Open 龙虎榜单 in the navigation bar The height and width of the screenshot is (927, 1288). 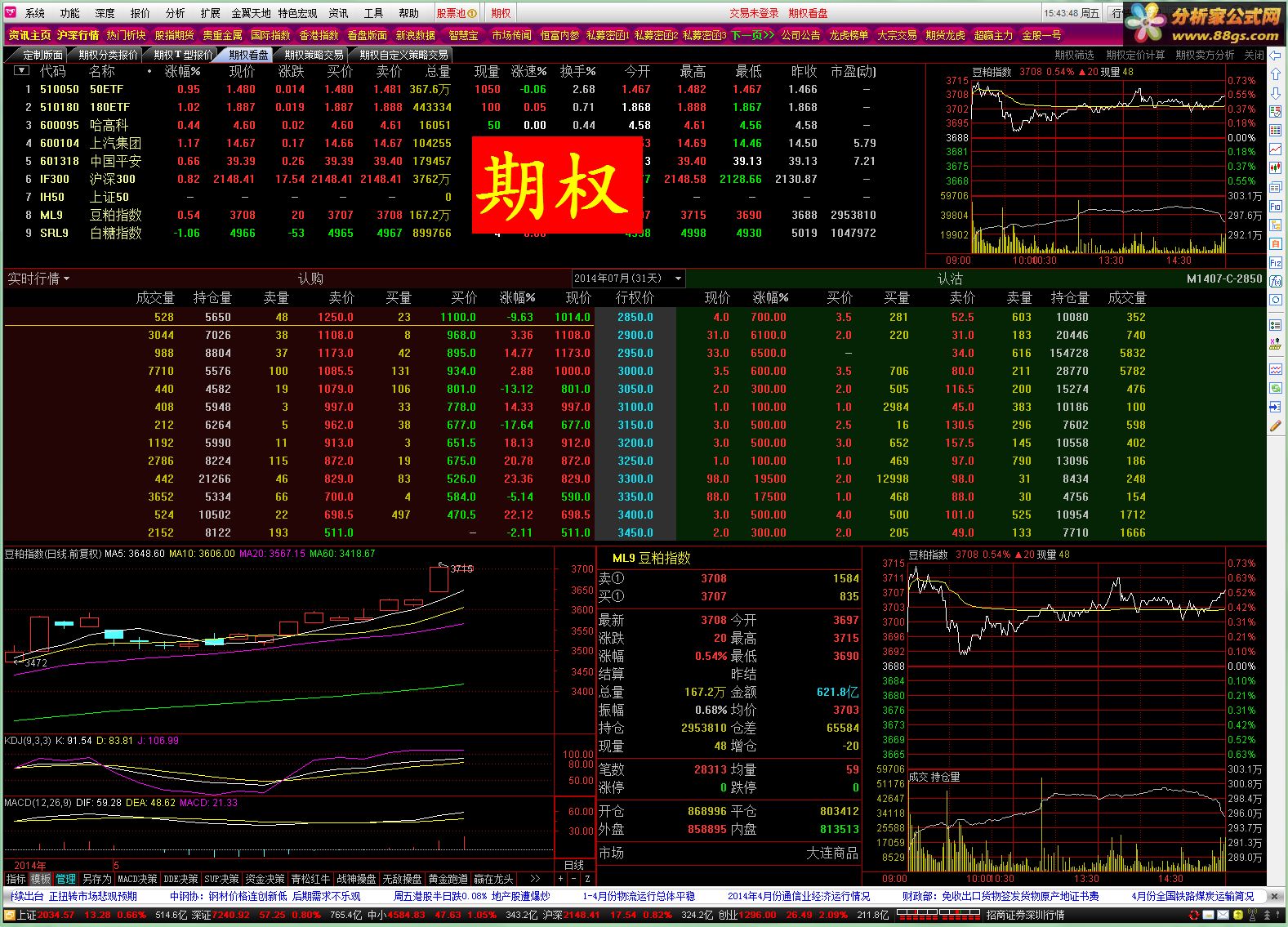pyautogui.click(x=849, y=35)
